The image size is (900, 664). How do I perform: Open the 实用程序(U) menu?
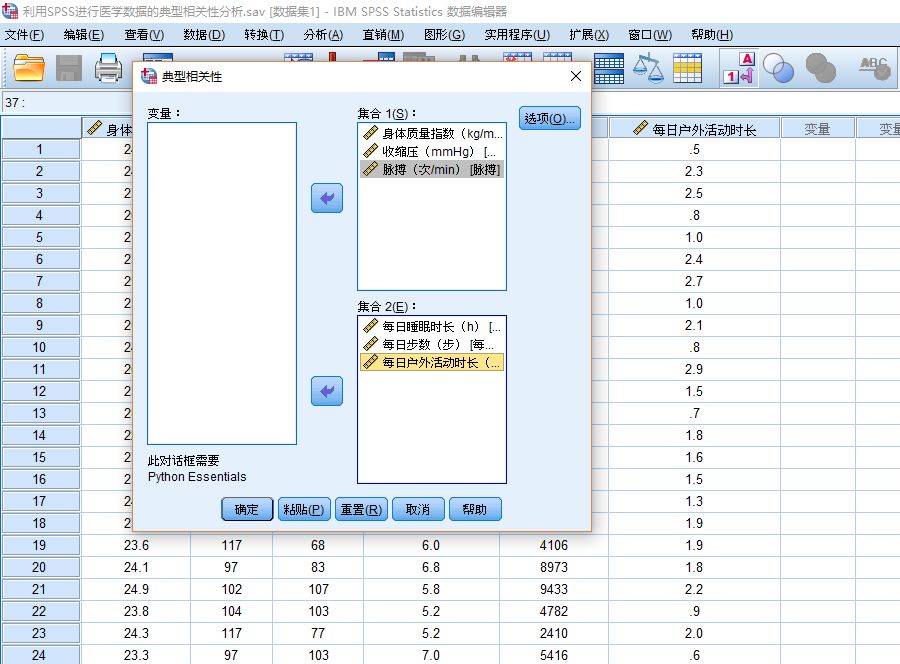point(516,33)
